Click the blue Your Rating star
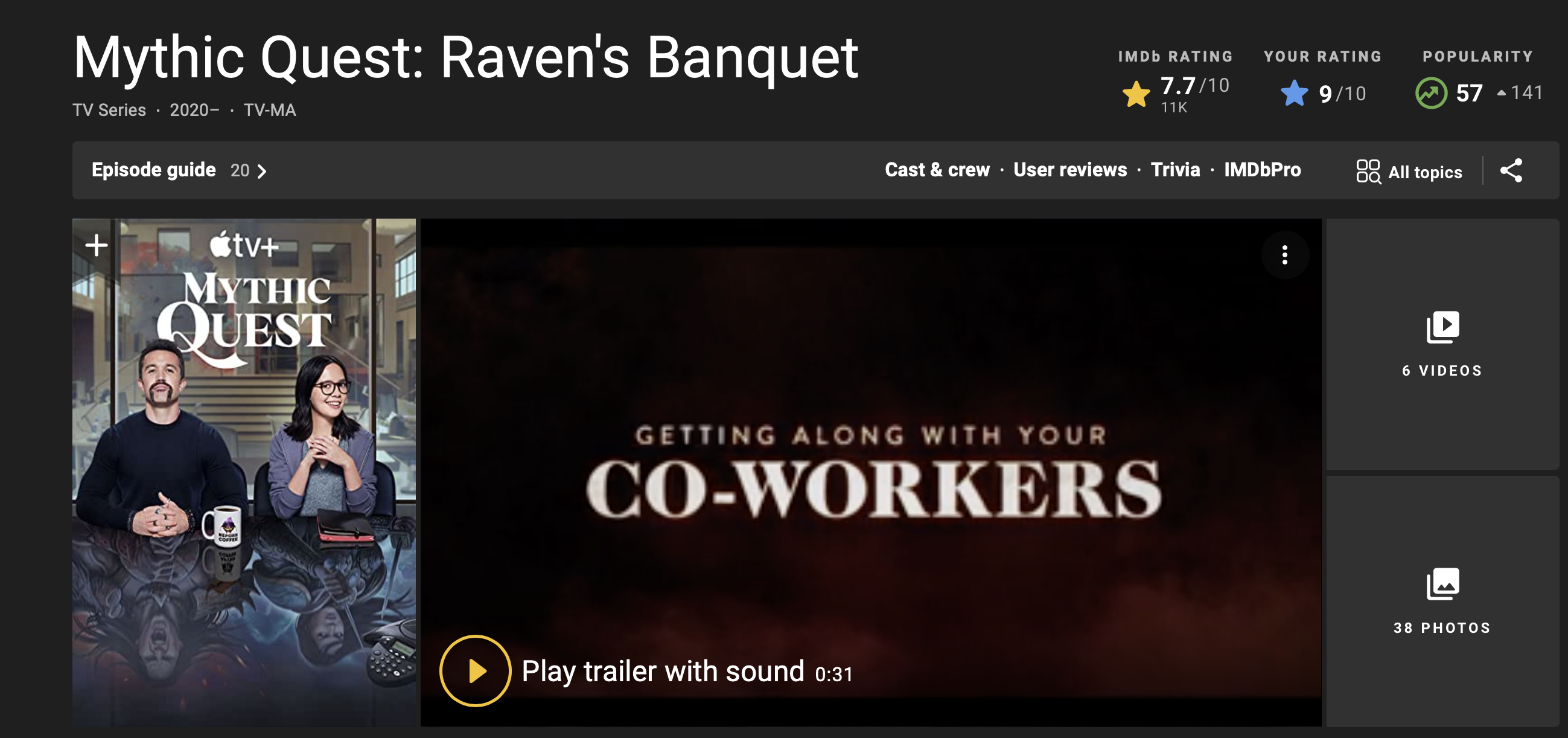 click(1294, 94)
